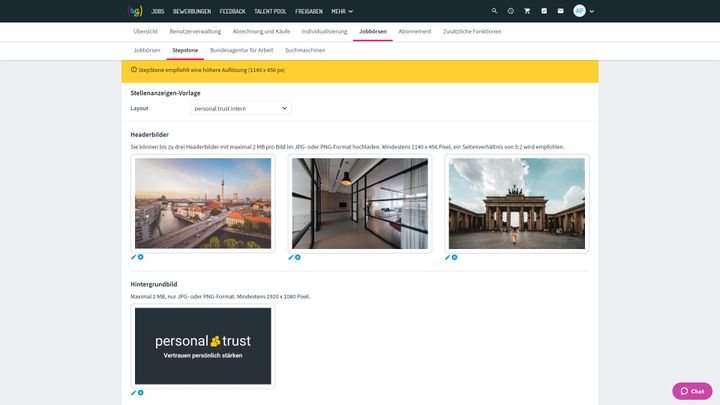Edit the Berlin skyline header image pencil

pos(134,257)
